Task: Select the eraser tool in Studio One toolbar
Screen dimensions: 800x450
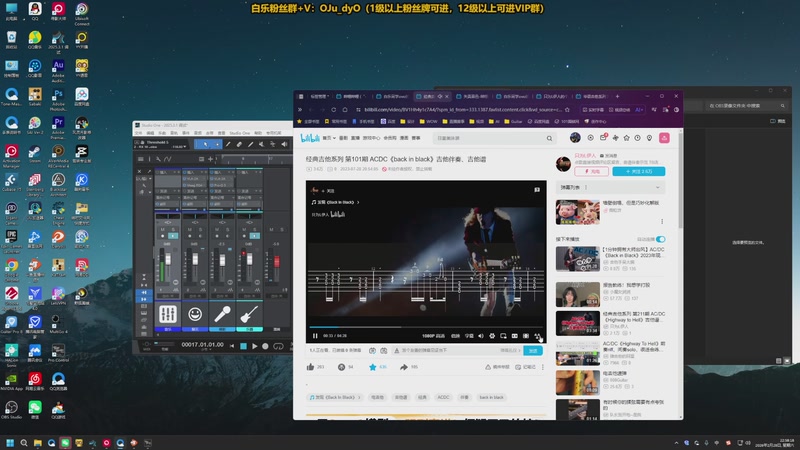Action: pyautogui.click(x=239, y=144)
